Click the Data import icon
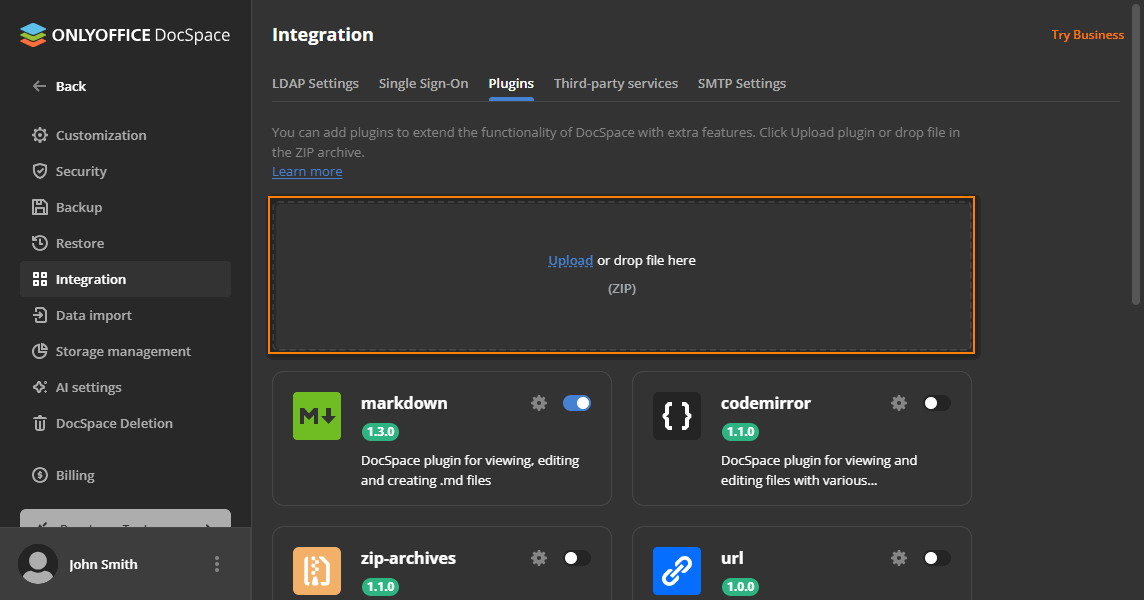 pos(39,315)
